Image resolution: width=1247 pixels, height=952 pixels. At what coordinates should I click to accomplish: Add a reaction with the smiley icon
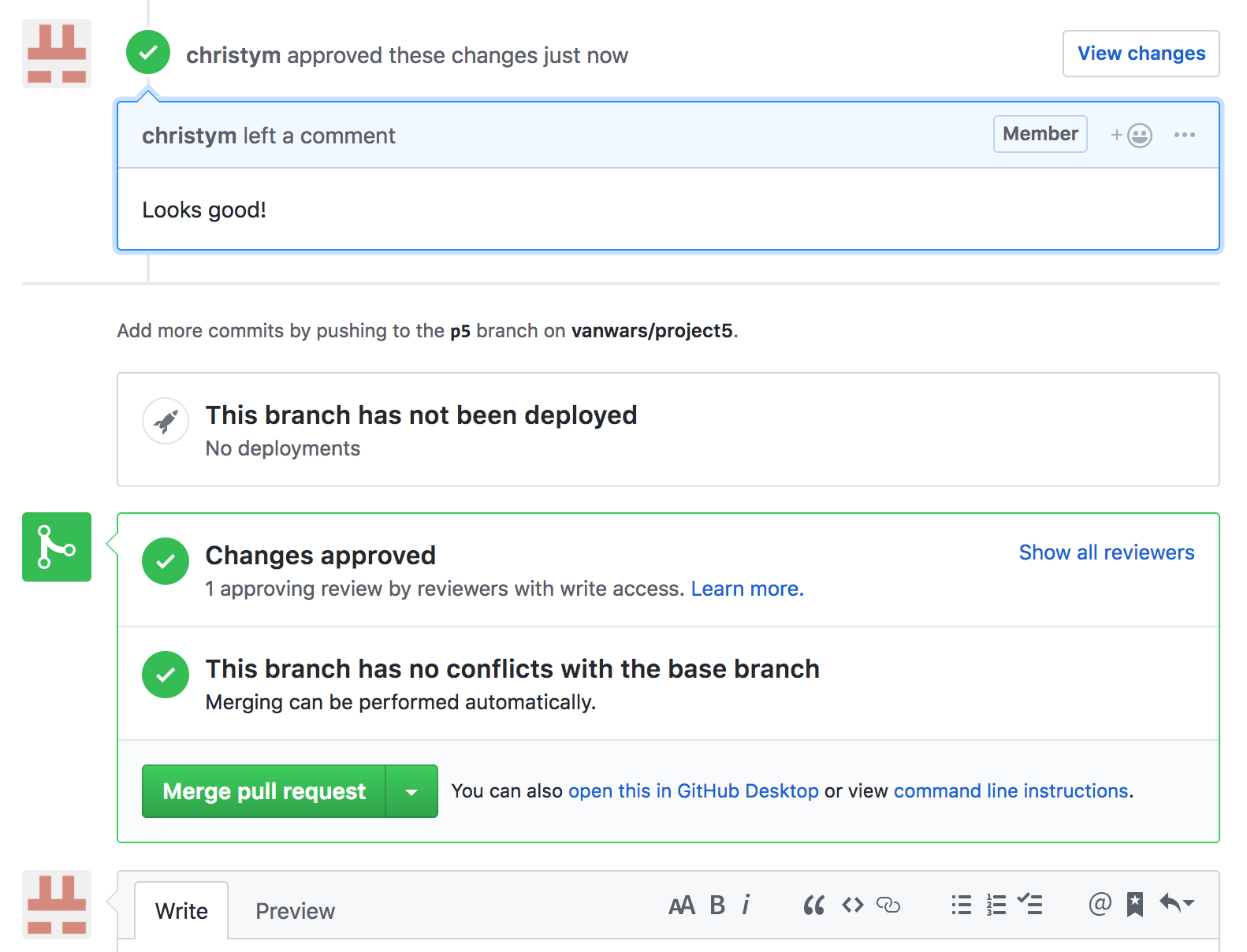tap(1132, 136)
